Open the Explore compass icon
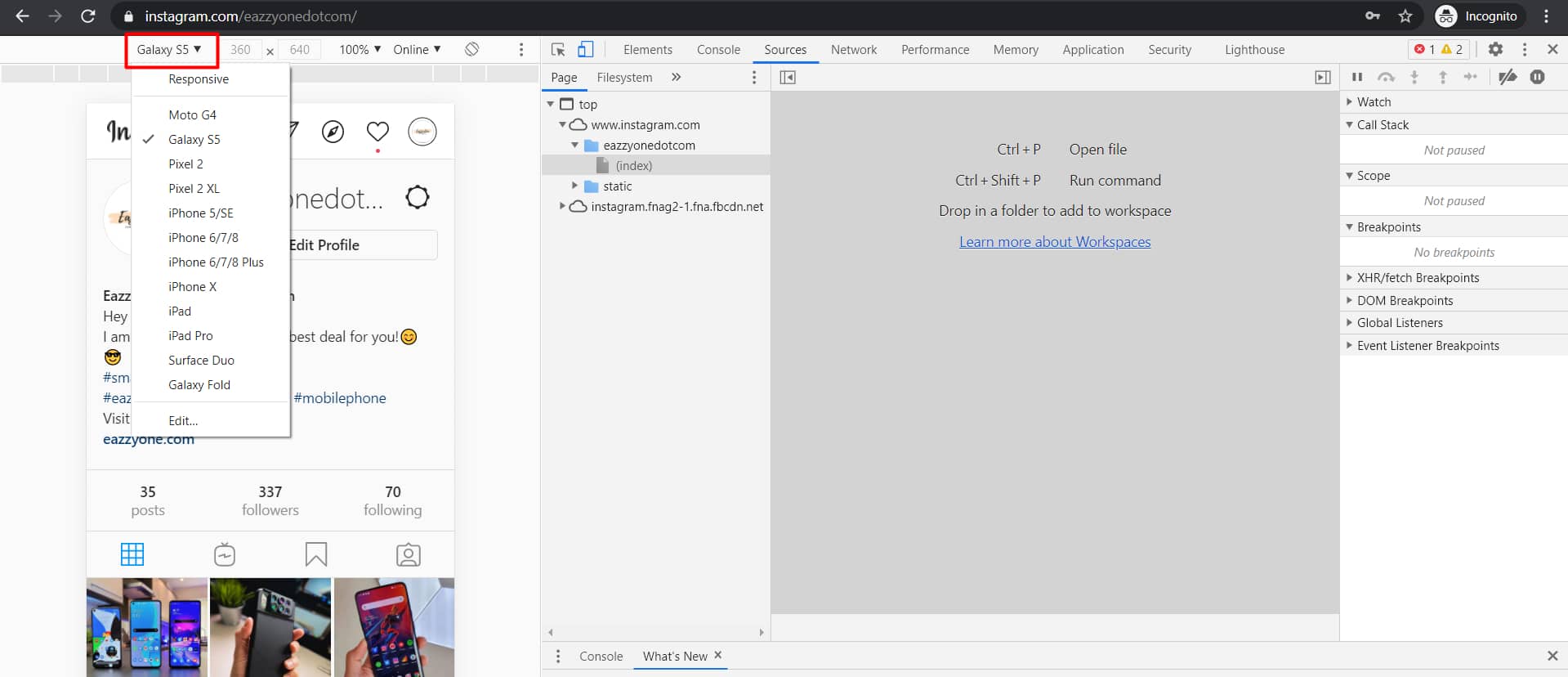1568x677 pixels. pyautogui.click(x=333, y=132)
